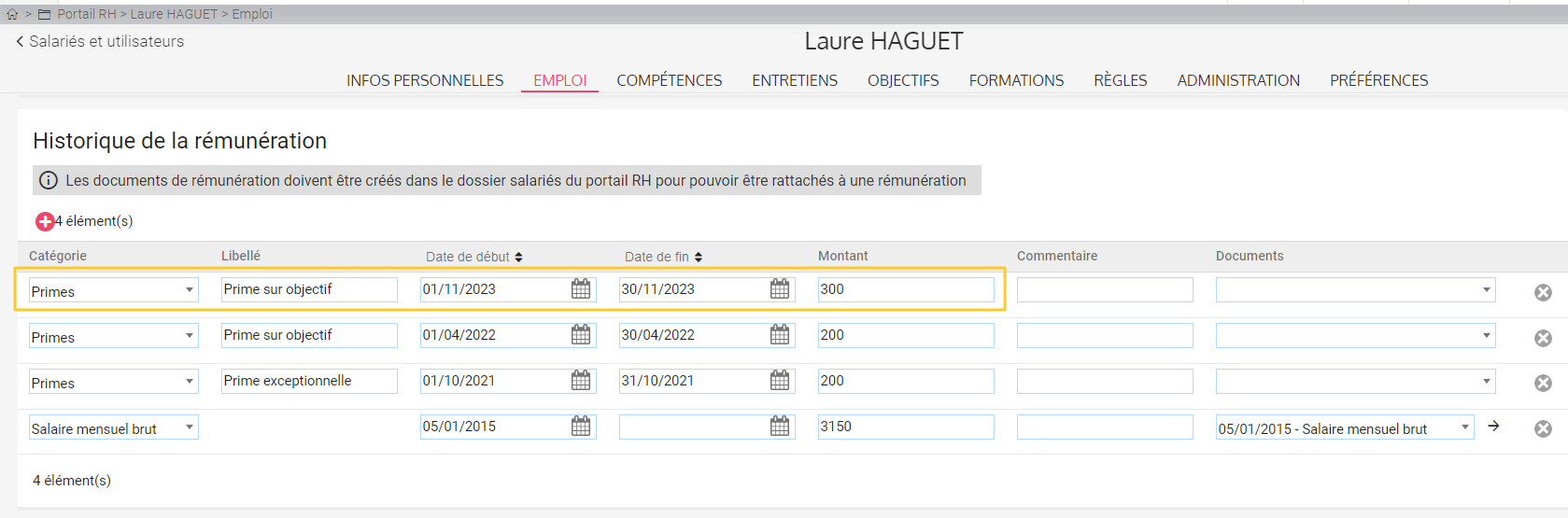Screen dimensions: 1568x518
Task: Open calendar for start date 01/11/2023
Action: (x=581, y=289)
